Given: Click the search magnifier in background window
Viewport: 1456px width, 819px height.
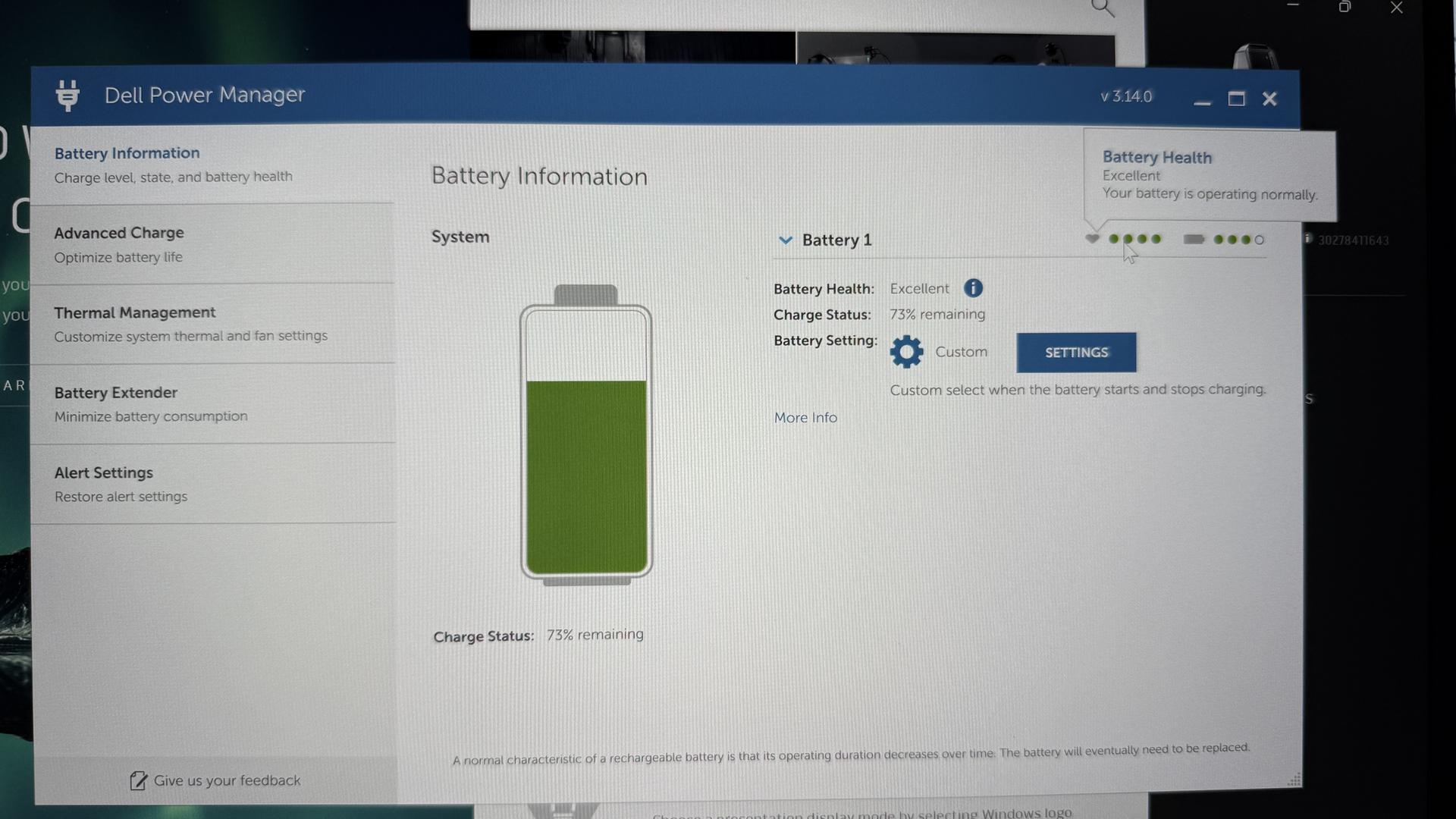Looking at the screenshot, I should click(x=1103, y=9).
